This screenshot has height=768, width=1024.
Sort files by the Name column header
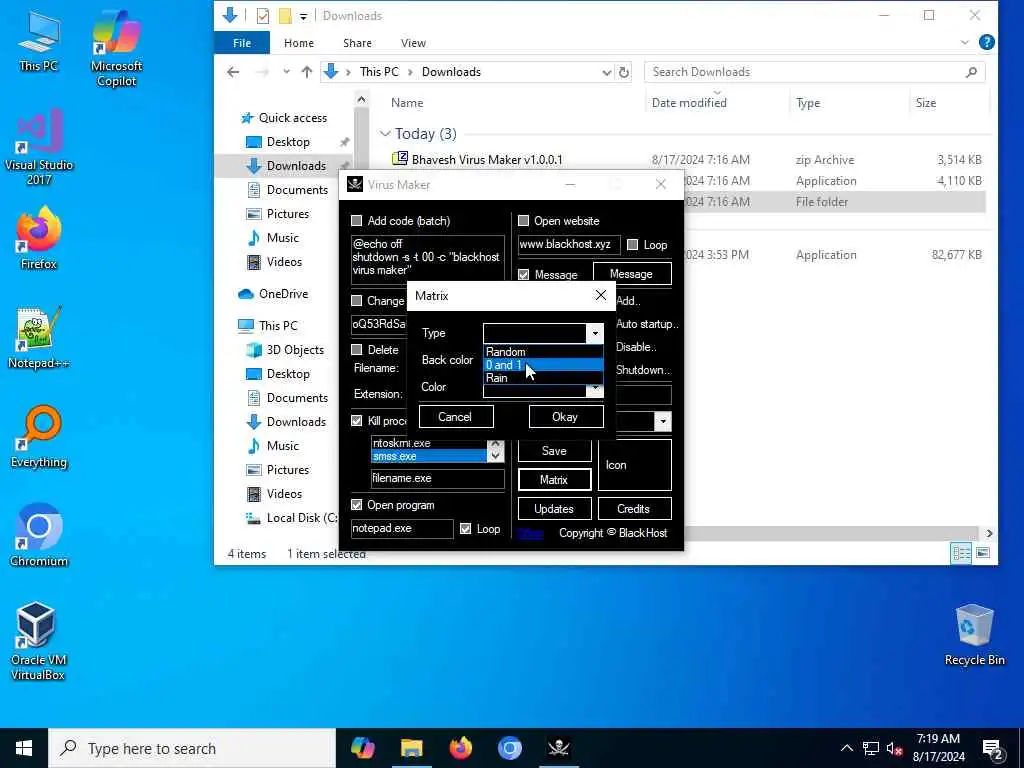(407, 103)
